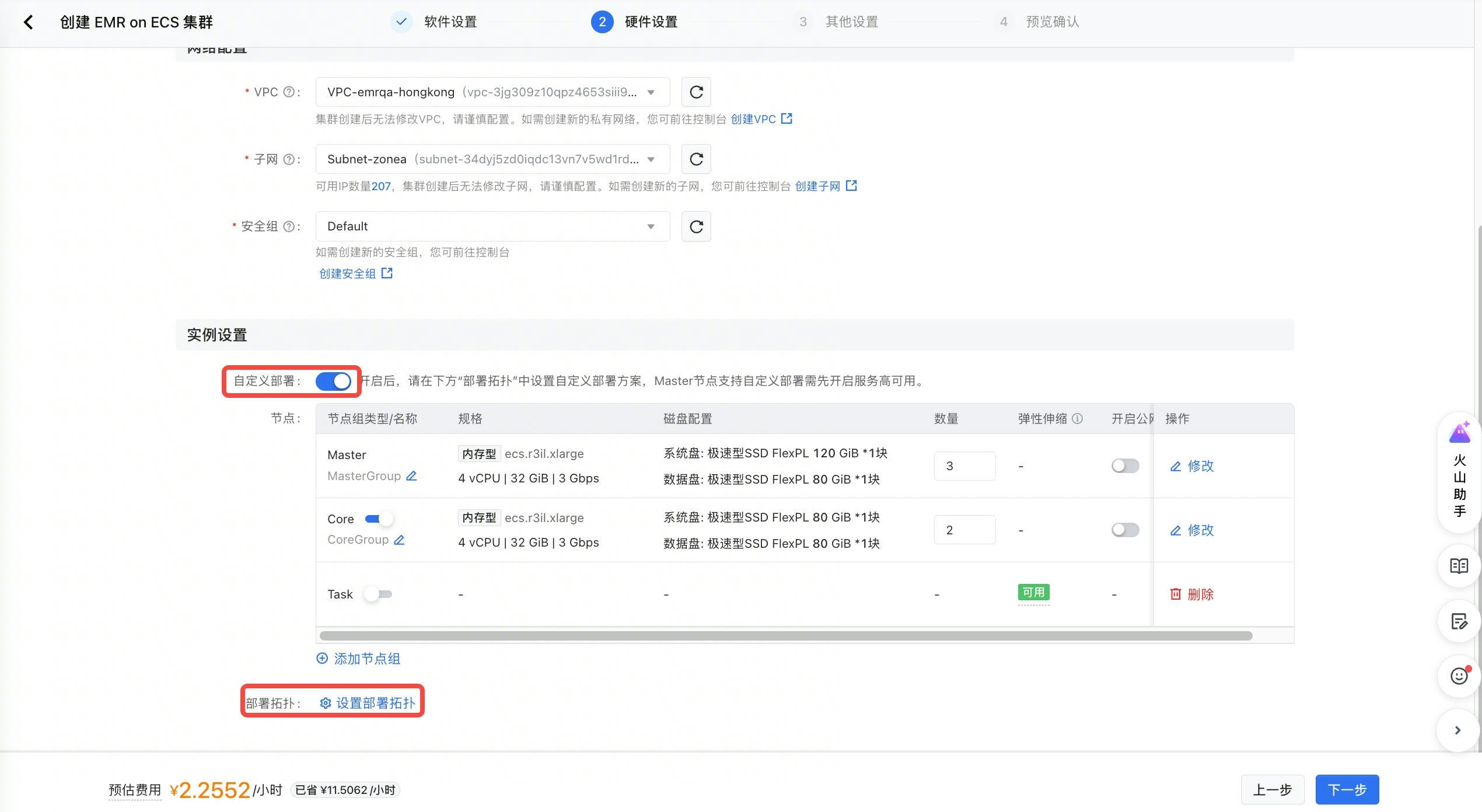The height and width of the screenshot is (812, 1482).
Task: Open the create security group link
Action: (x=356, y=274)
